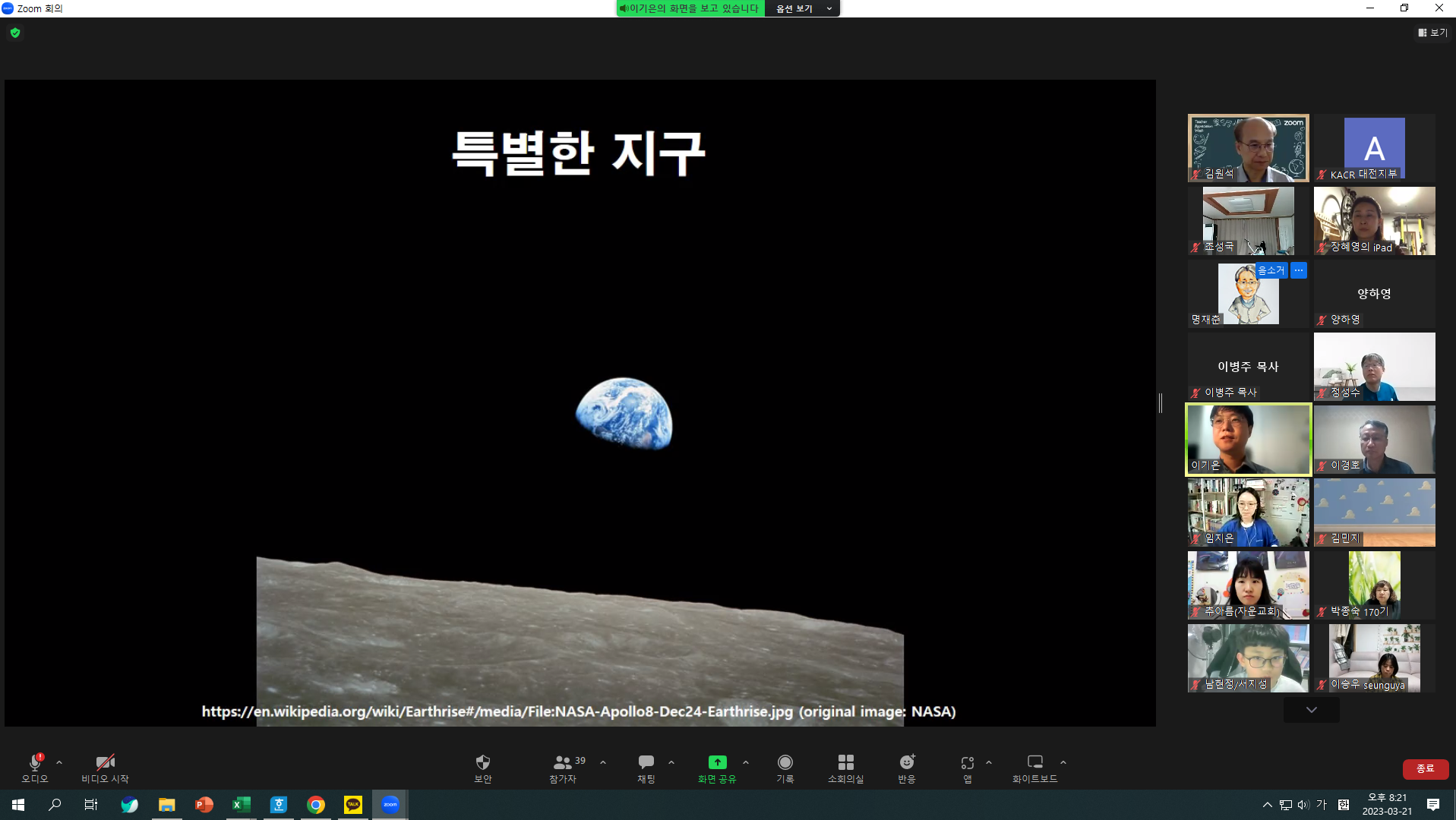Open the Participants panel
Image resolution: width=1456 pixels, height=820 pixels.
563,762
